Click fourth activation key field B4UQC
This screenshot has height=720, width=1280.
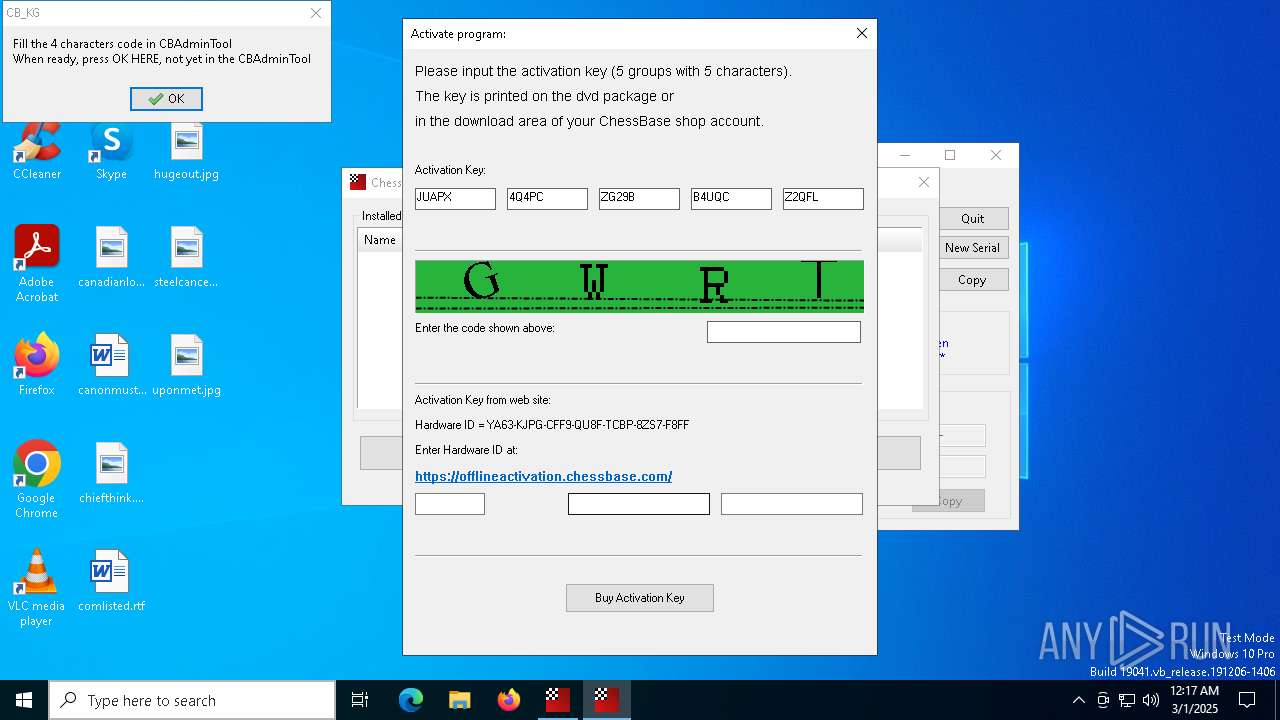(731, 199)
